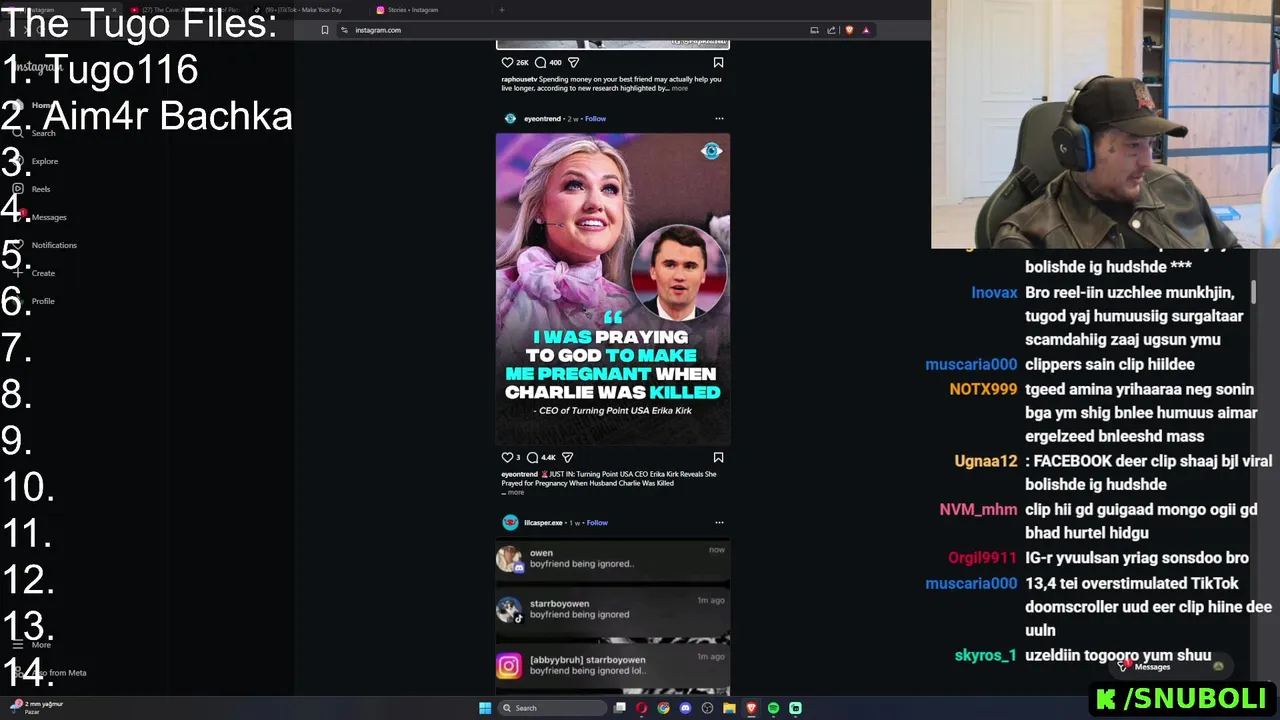Open lilcasper.exe profile avatar
The height and width of the screenshot is (720, 1280).
pyautogui.click(x=510, y=522)
